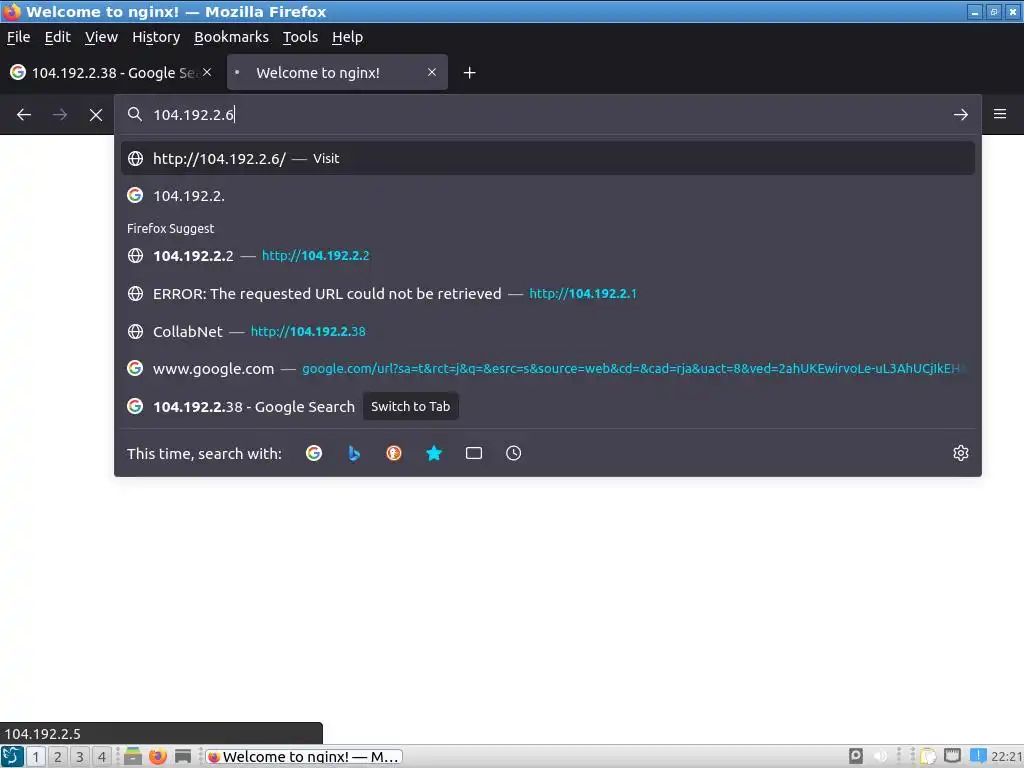Open the Edit menu

[57, 37]
